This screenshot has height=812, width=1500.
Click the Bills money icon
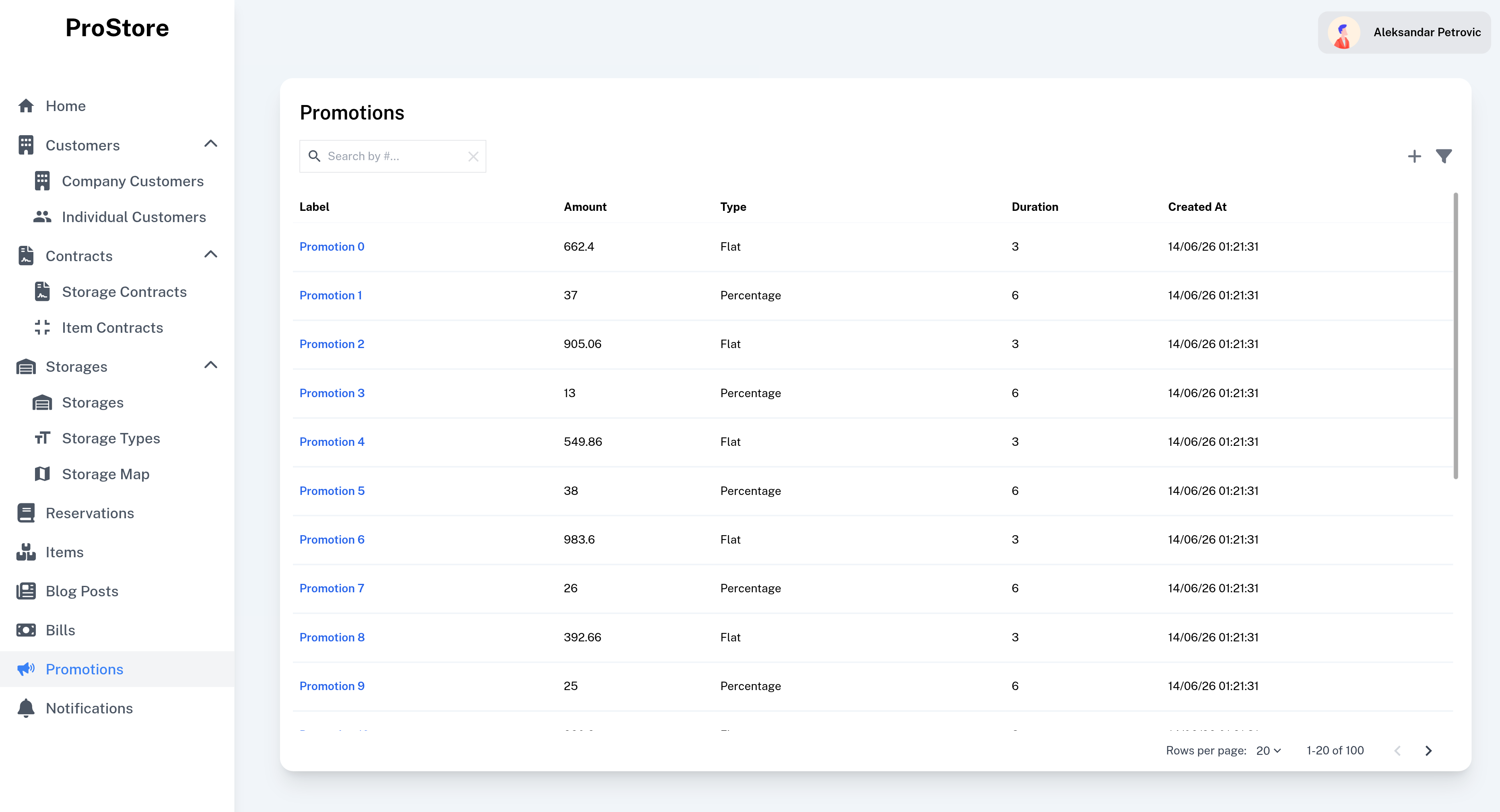tap(26, 630)
